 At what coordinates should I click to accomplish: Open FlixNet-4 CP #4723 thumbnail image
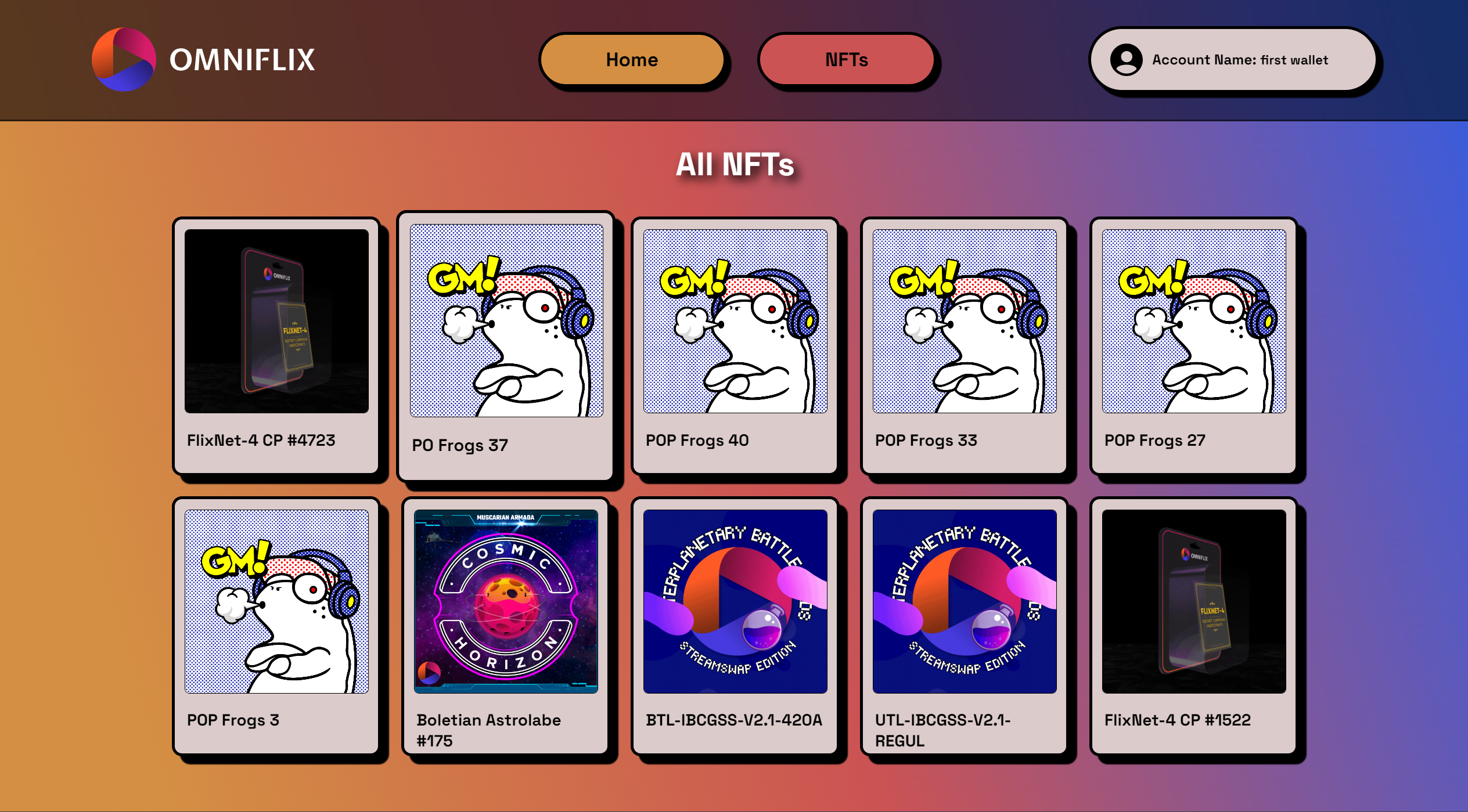[276, 321]
